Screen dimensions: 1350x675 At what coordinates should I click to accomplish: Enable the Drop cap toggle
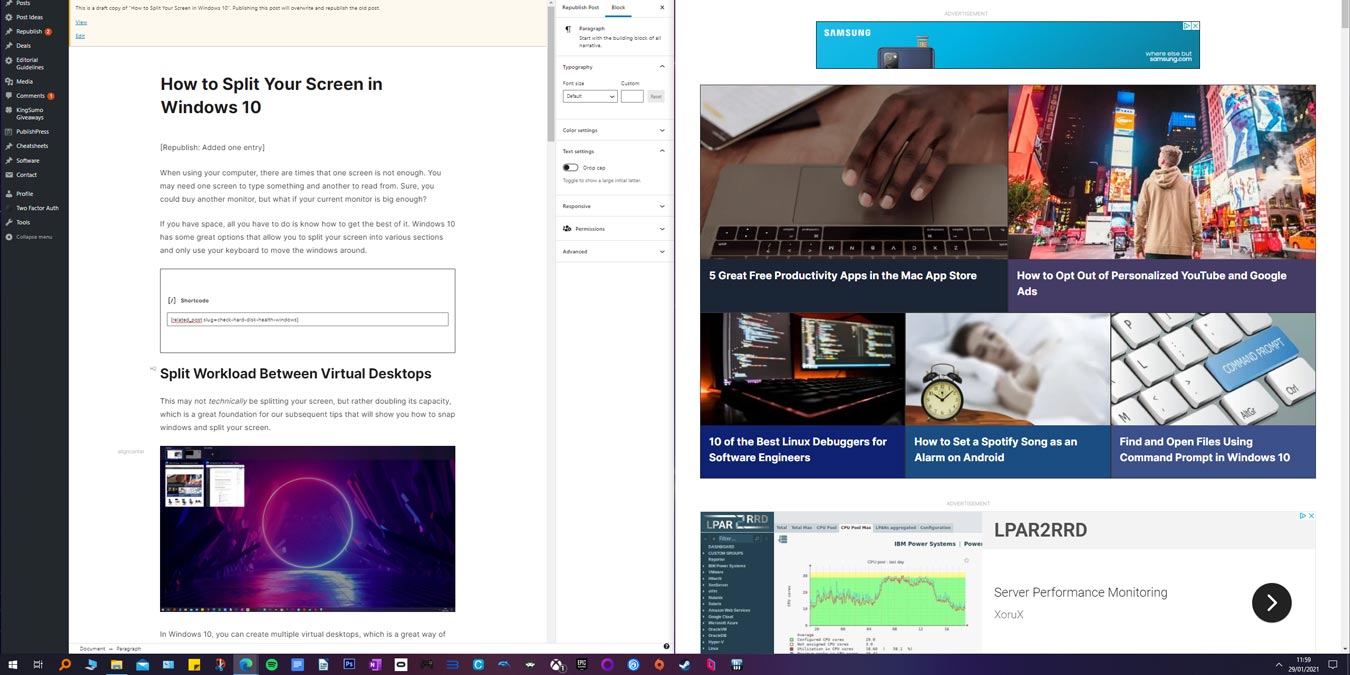tap(570, 167)
